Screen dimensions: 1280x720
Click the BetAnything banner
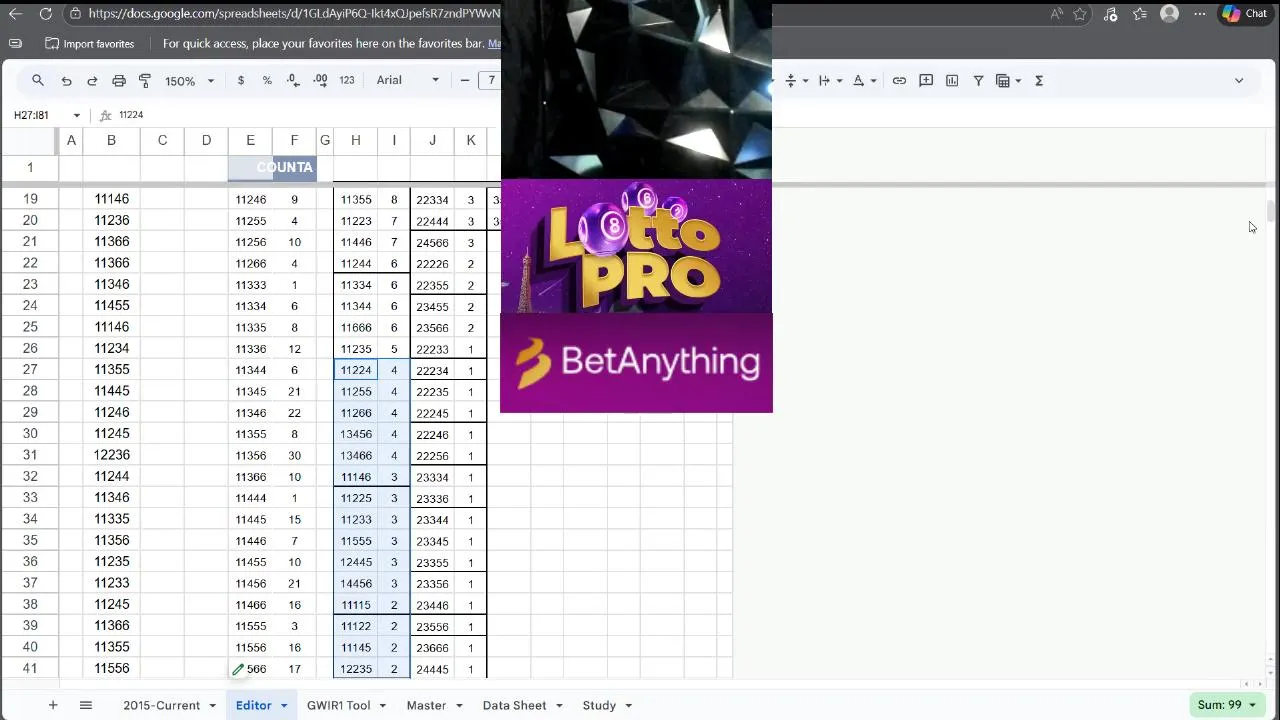[636, 363]
